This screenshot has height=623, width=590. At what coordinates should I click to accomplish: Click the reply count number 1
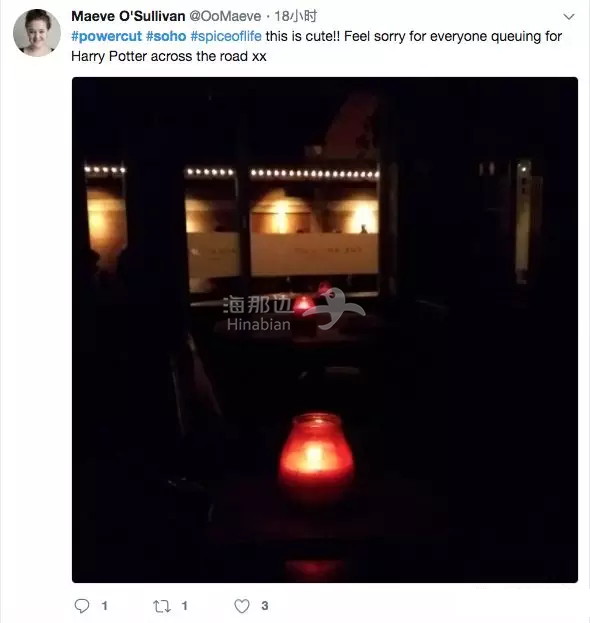pos(104,606)
